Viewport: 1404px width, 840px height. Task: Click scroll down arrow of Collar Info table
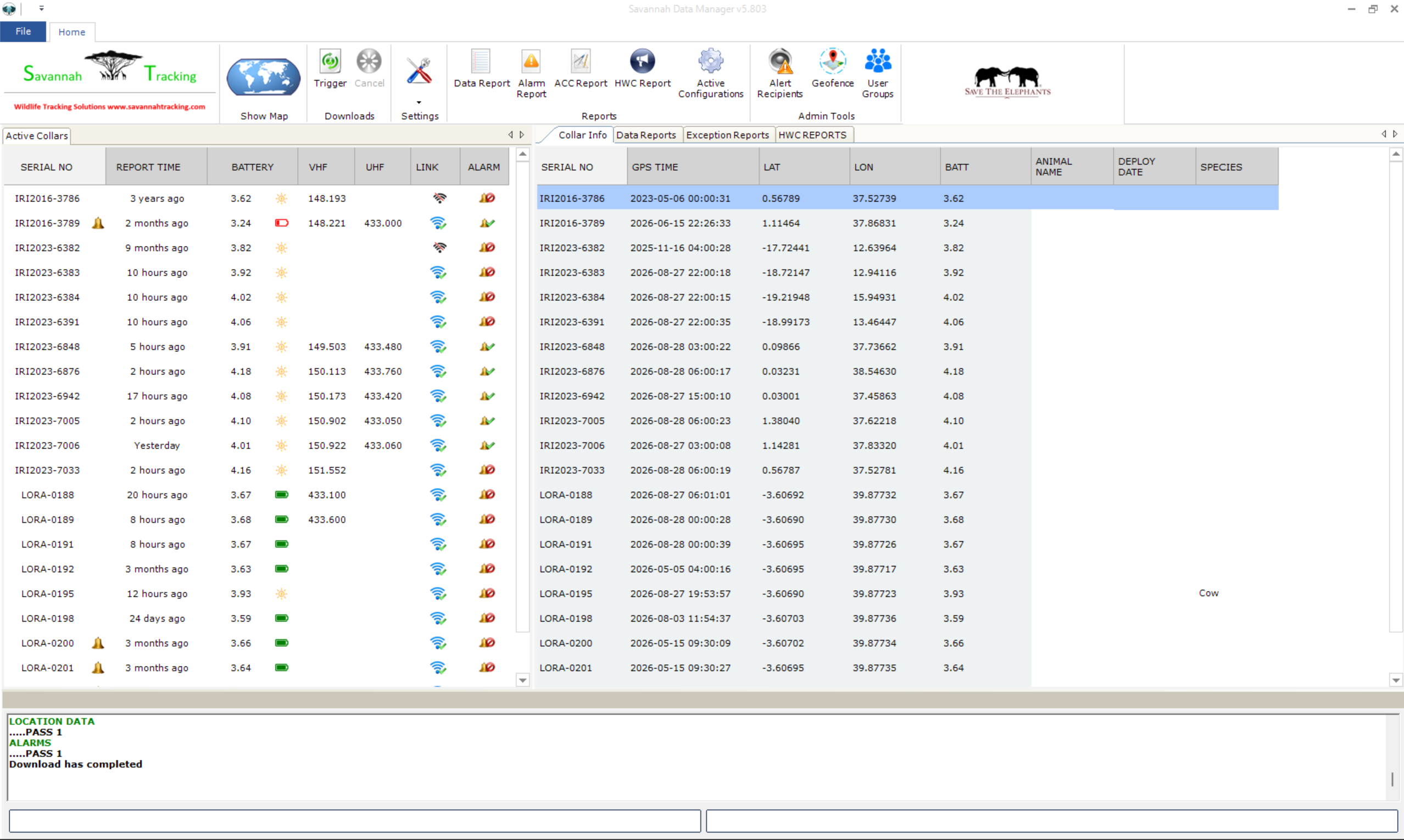click(x=1396, y=680)
